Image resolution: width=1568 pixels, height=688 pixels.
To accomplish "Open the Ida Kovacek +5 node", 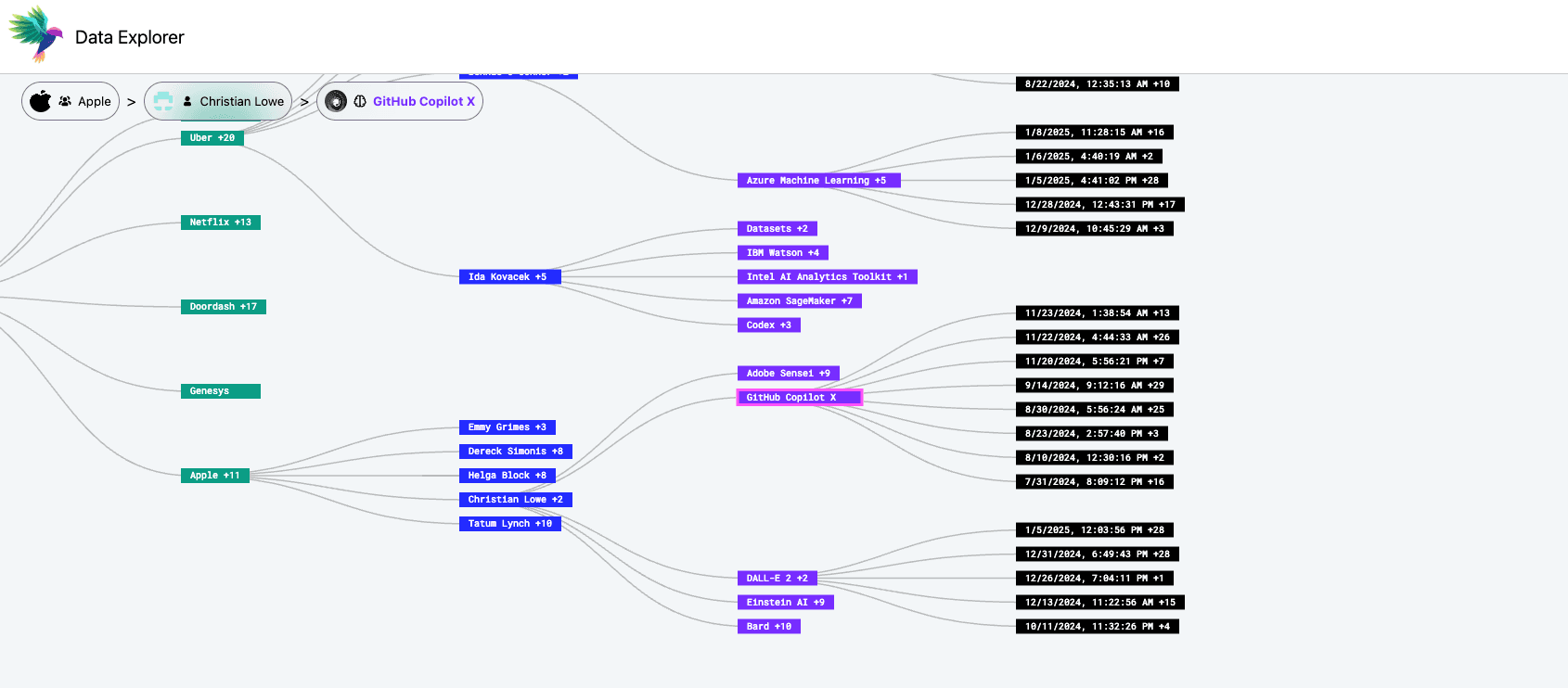I will (x=510, y=277).
